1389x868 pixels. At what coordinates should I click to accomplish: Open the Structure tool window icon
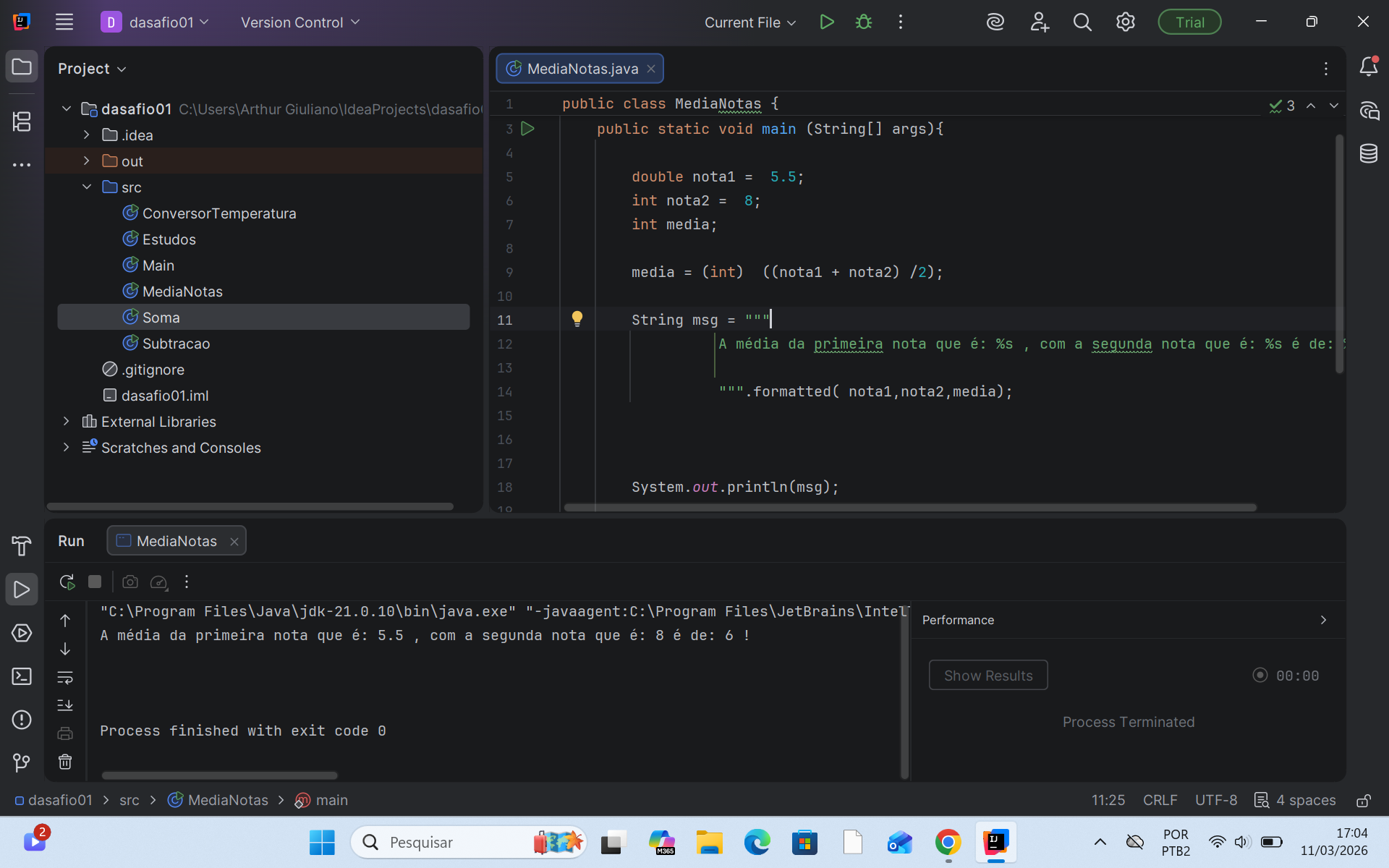[22, 122]
